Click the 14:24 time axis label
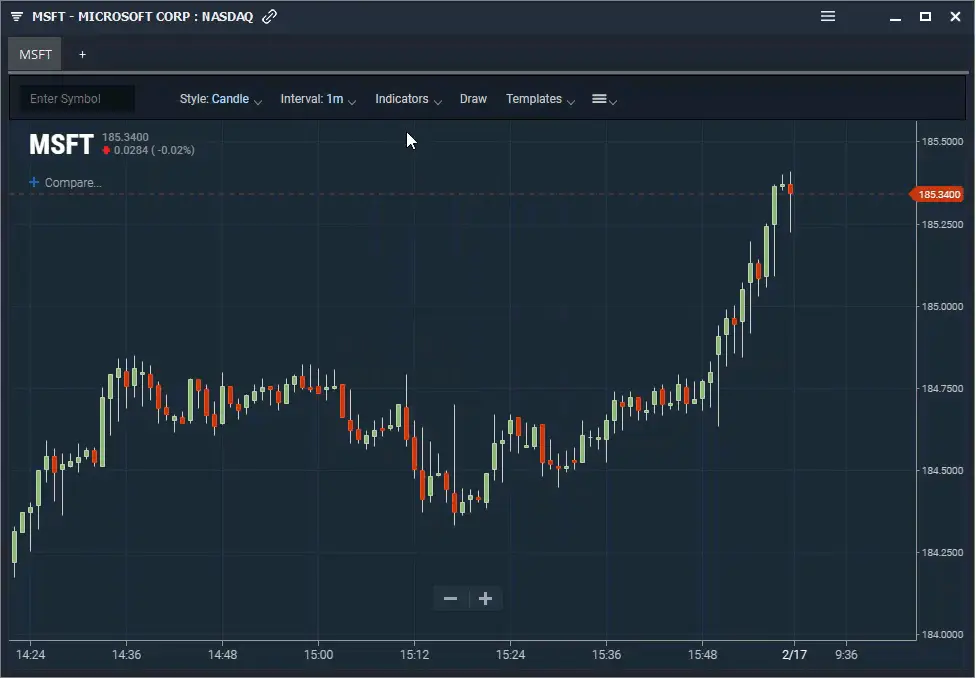The height and width of the screenshot is (678, 976). (30, 654)
